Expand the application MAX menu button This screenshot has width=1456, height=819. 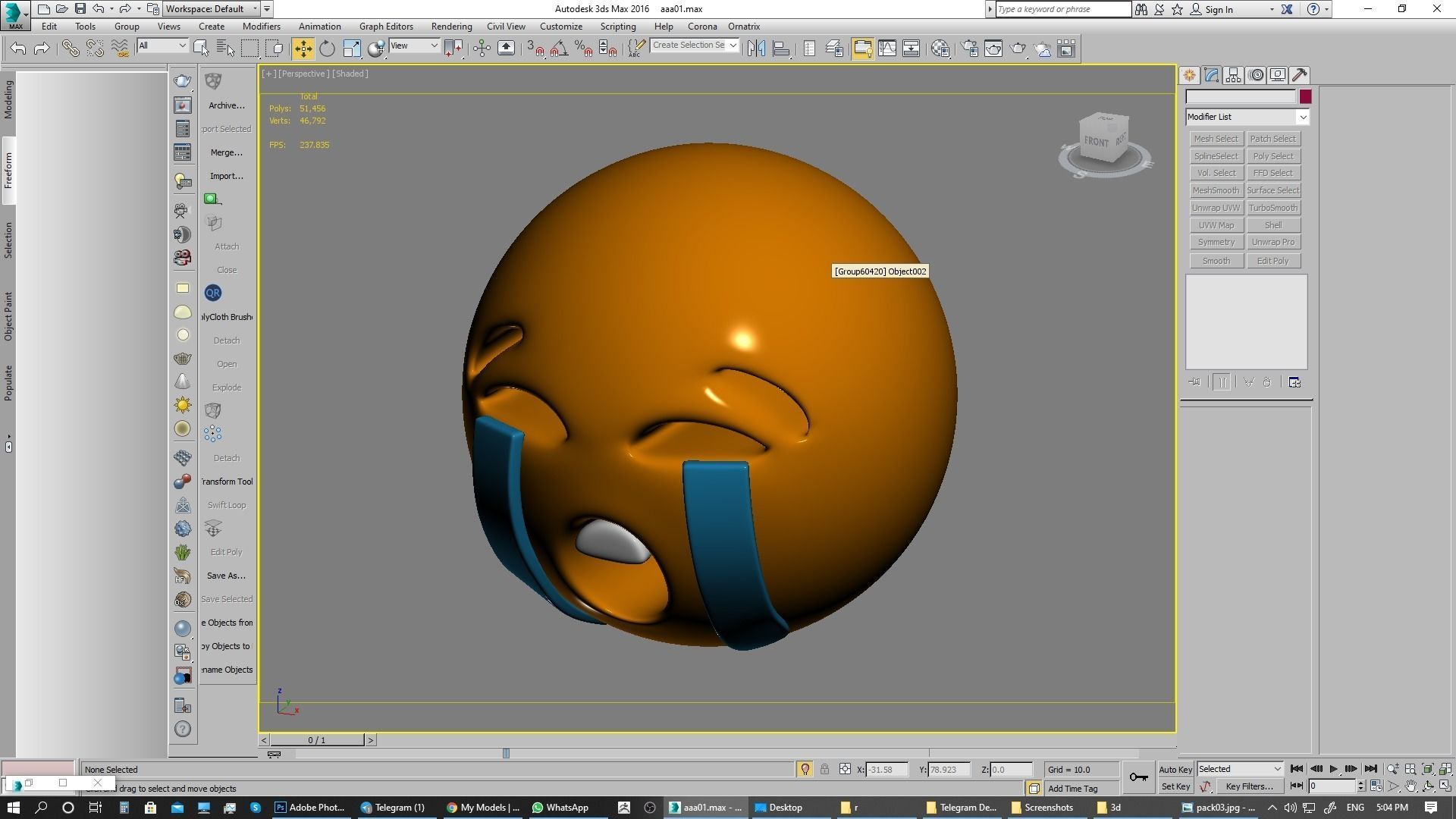(15, 14)
